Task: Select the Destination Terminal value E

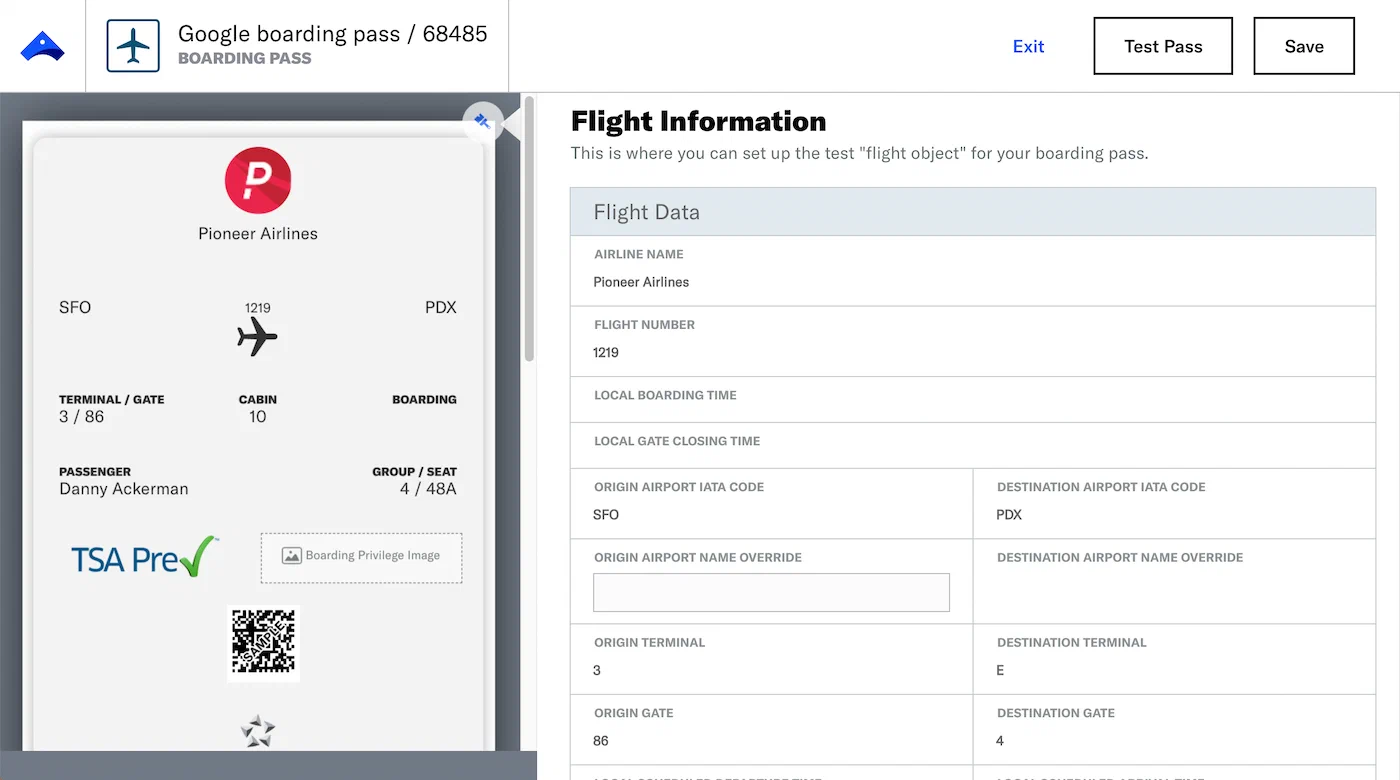Action: 998,670
